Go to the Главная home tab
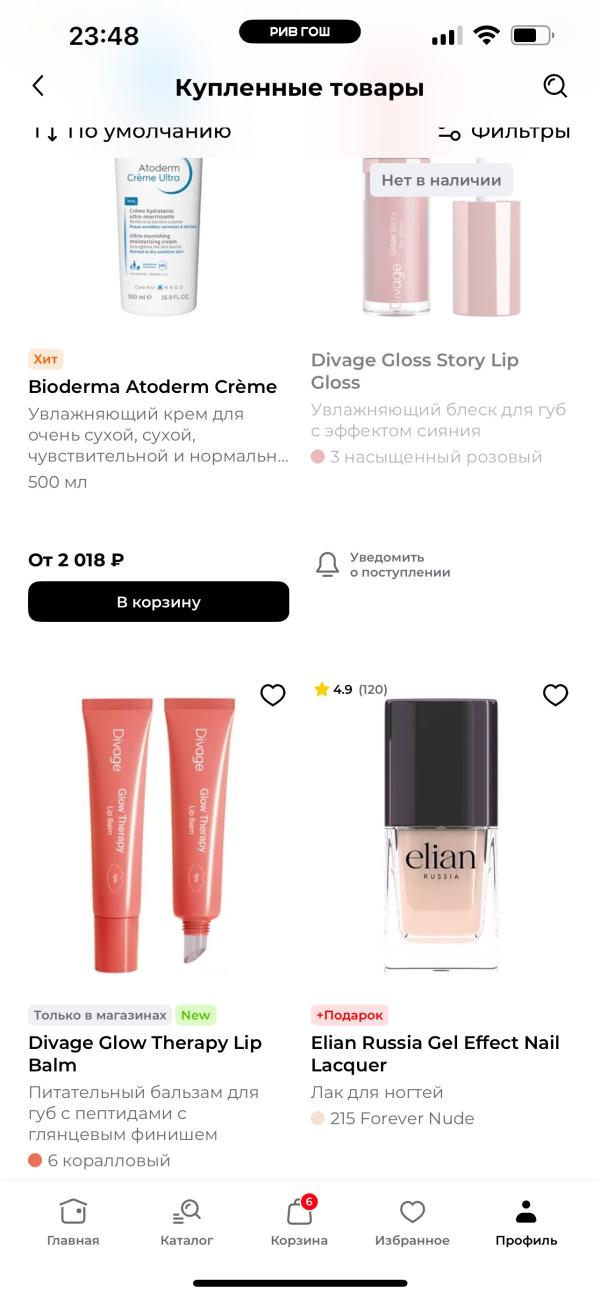Viewport: 600px width, 1297px height. 73,1212
